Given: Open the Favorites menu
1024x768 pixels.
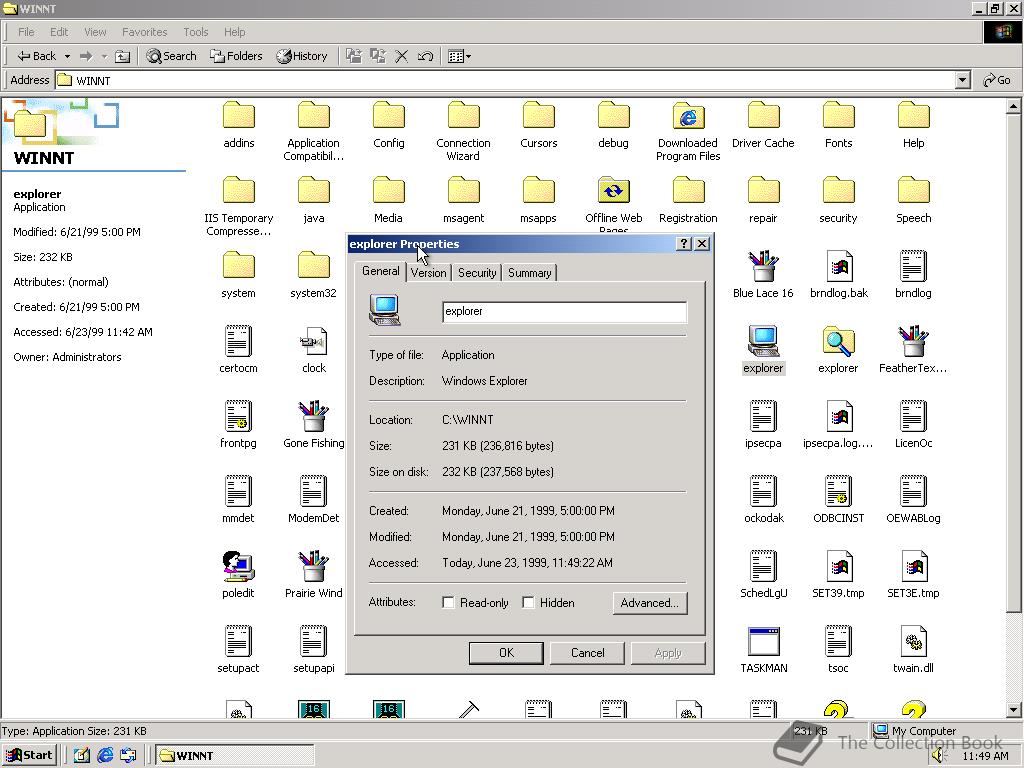Looking at the screenshot, I should pos(144,32).
